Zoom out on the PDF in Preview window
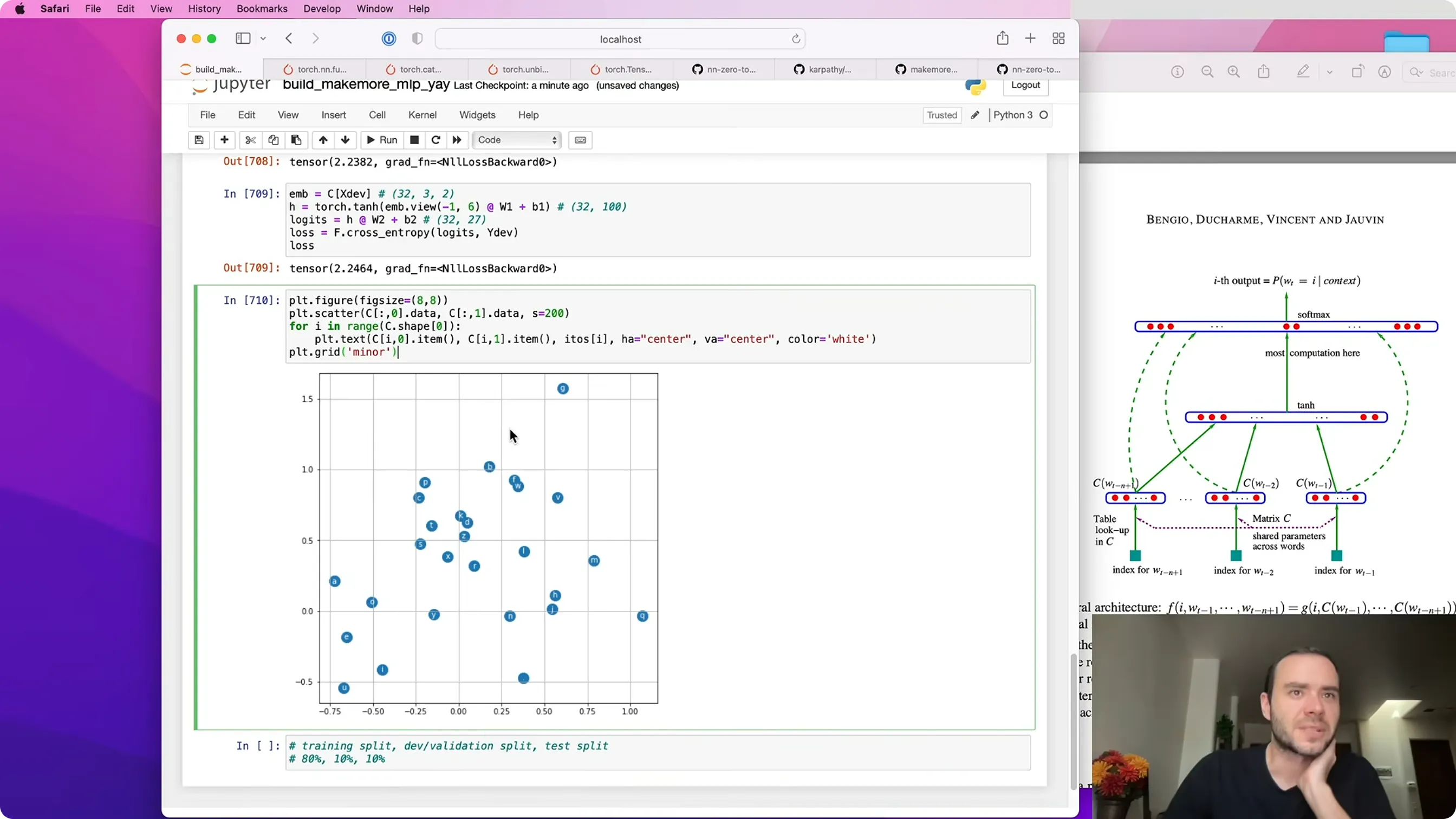Screen dimensions: 1456x819 1207,72
